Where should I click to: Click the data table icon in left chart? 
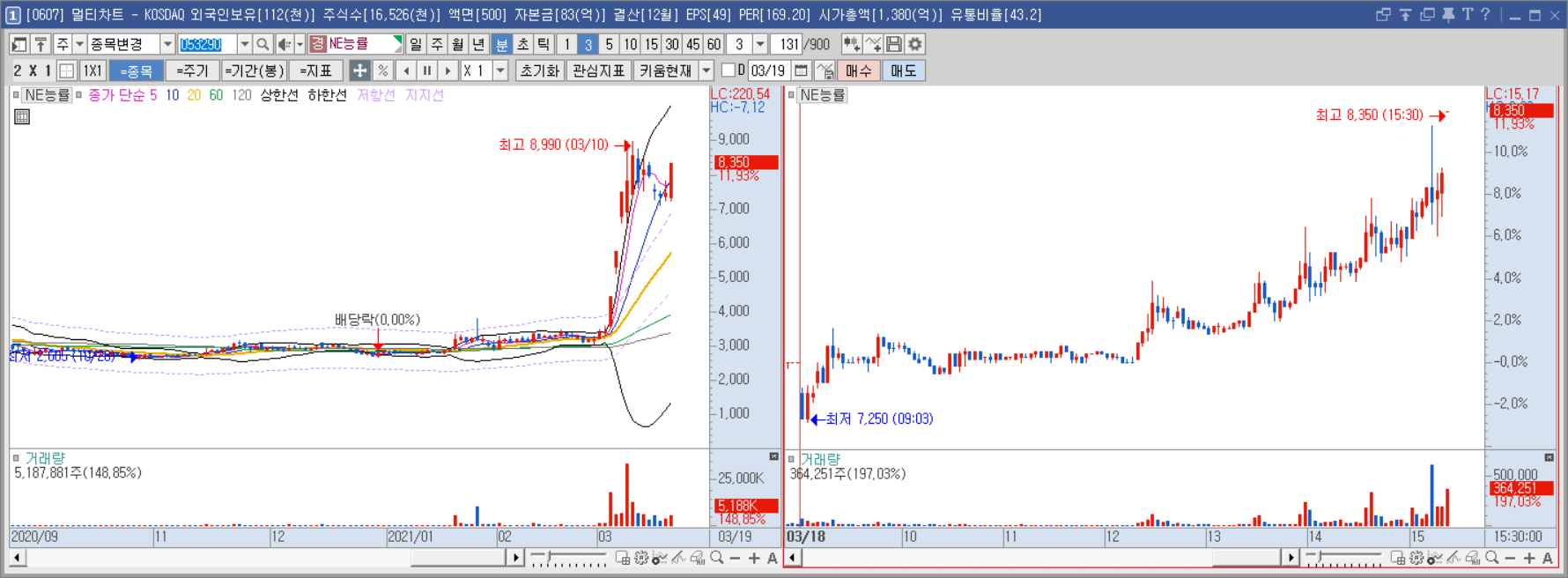click(x=22, y=116)
